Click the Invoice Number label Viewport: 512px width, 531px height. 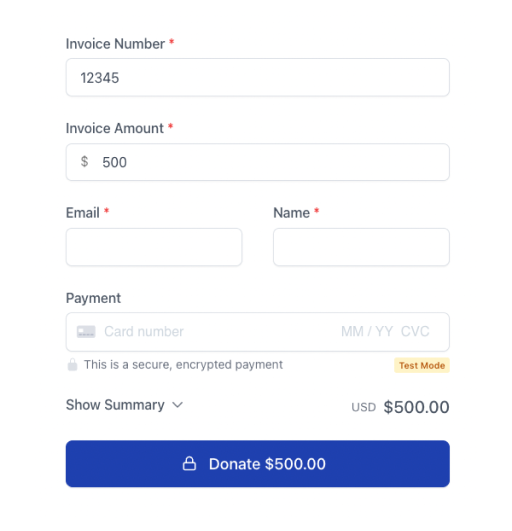point(115,44)
